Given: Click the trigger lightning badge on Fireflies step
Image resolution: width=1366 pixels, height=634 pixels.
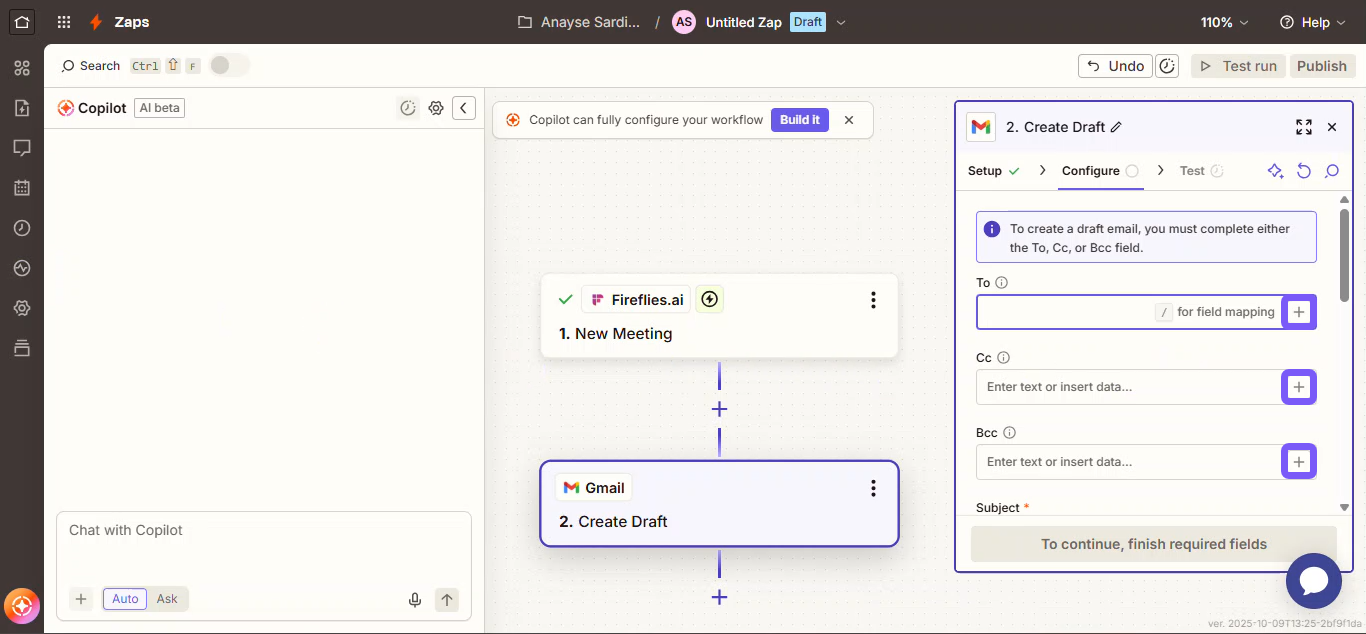Looking at the screenshot, I should pyautogui.click(x=709, y=299).
